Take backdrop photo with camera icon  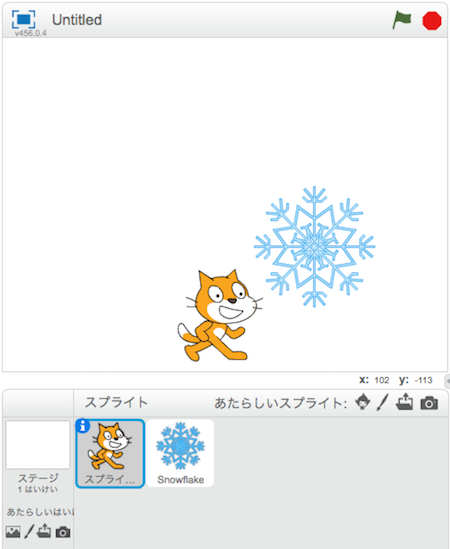pos(63,532)
